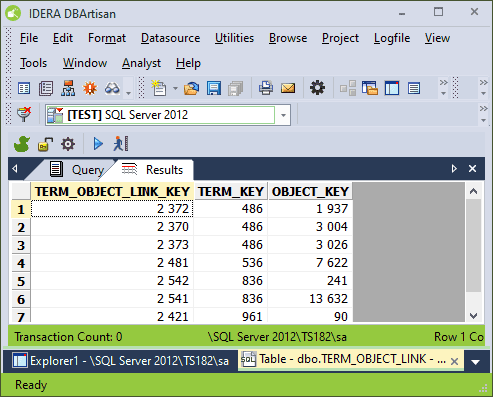Image resolution: width=493 pixels, height=397 pixels.
Task: Click the tile windows panel icon
Action: click(x=392, y=88)
